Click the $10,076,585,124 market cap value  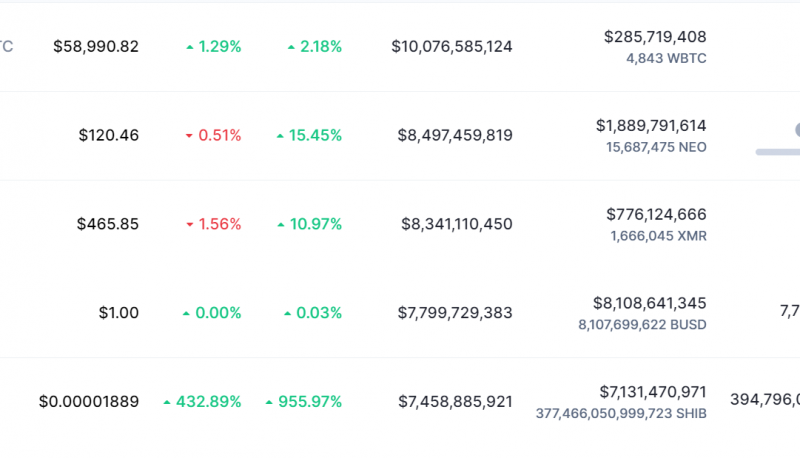[452, 47]
